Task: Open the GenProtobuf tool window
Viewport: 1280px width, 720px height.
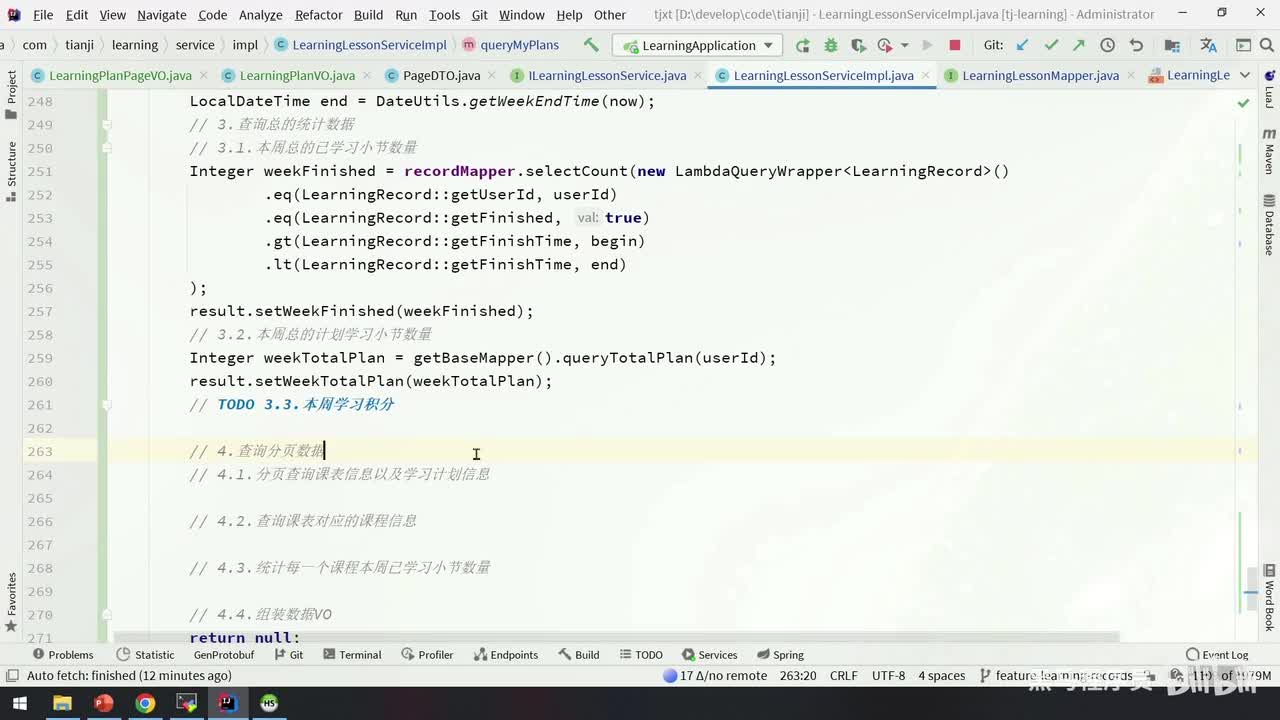Action: pos(224,655)
